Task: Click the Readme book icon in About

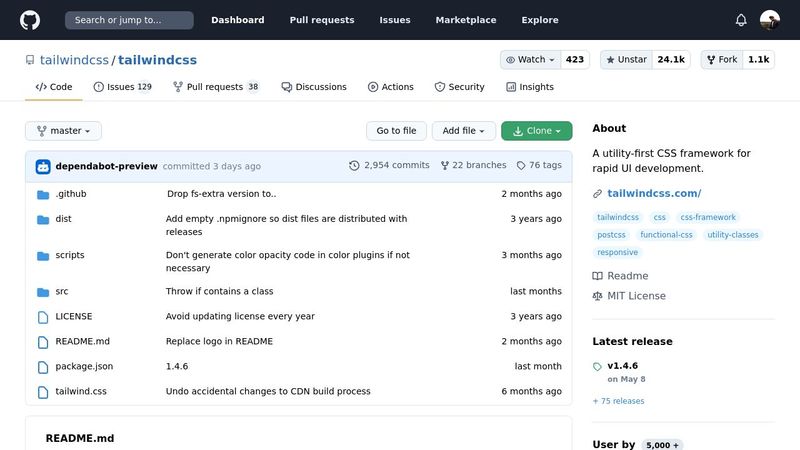Action: click(x=597, y=276)
